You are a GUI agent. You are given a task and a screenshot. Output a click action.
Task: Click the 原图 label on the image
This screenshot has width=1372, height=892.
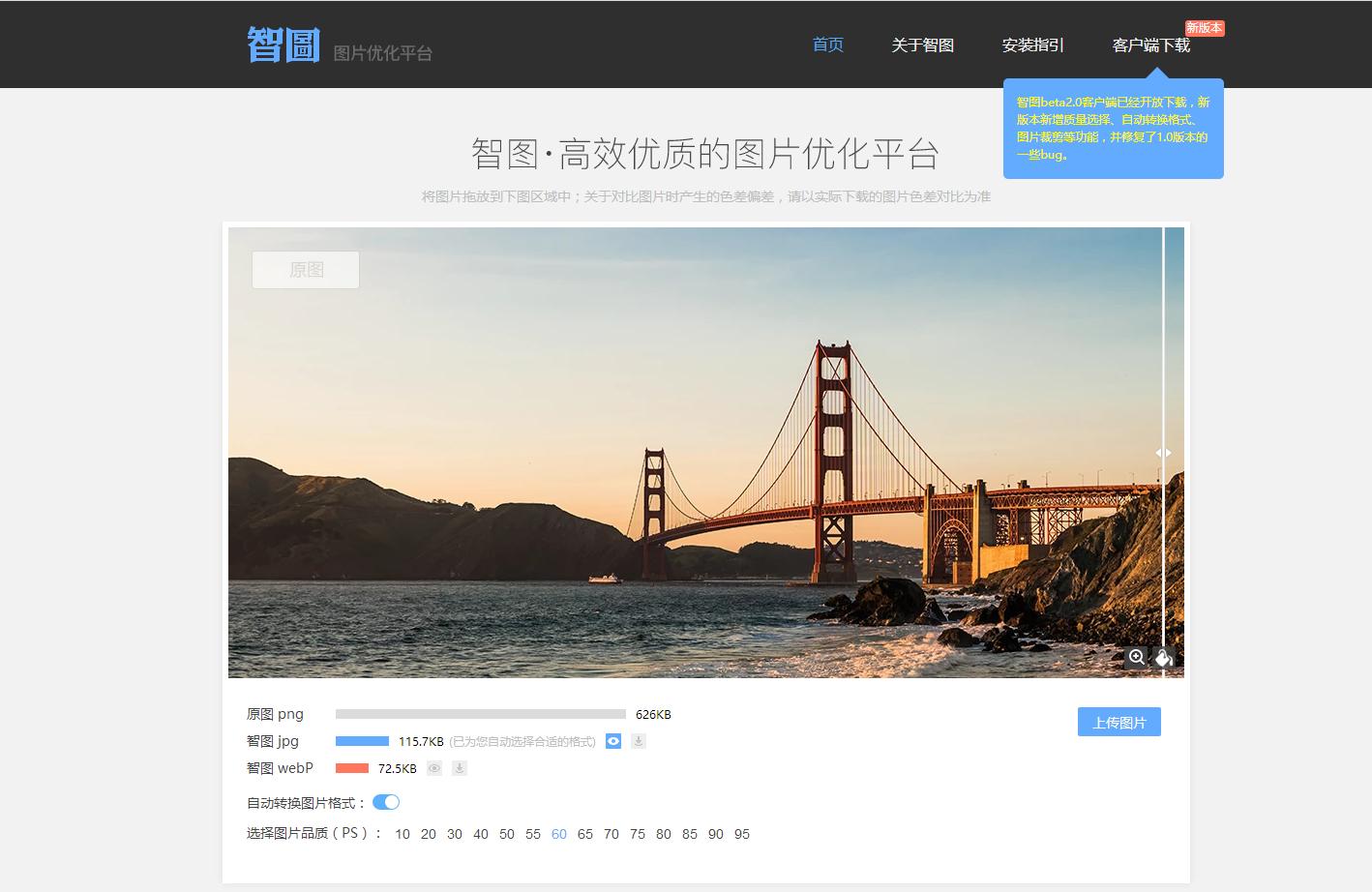pos(306,270)
